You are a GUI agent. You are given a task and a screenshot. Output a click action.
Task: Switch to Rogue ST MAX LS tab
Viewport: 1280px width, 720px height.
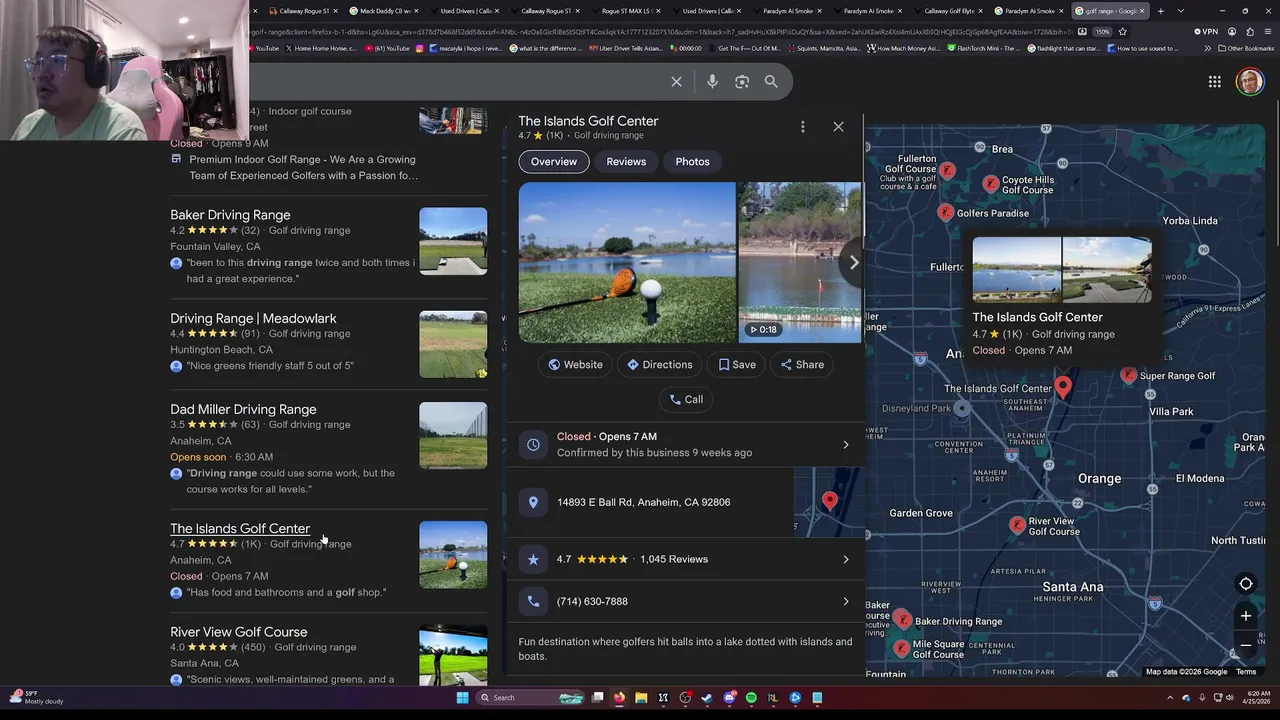click(625, 11)
